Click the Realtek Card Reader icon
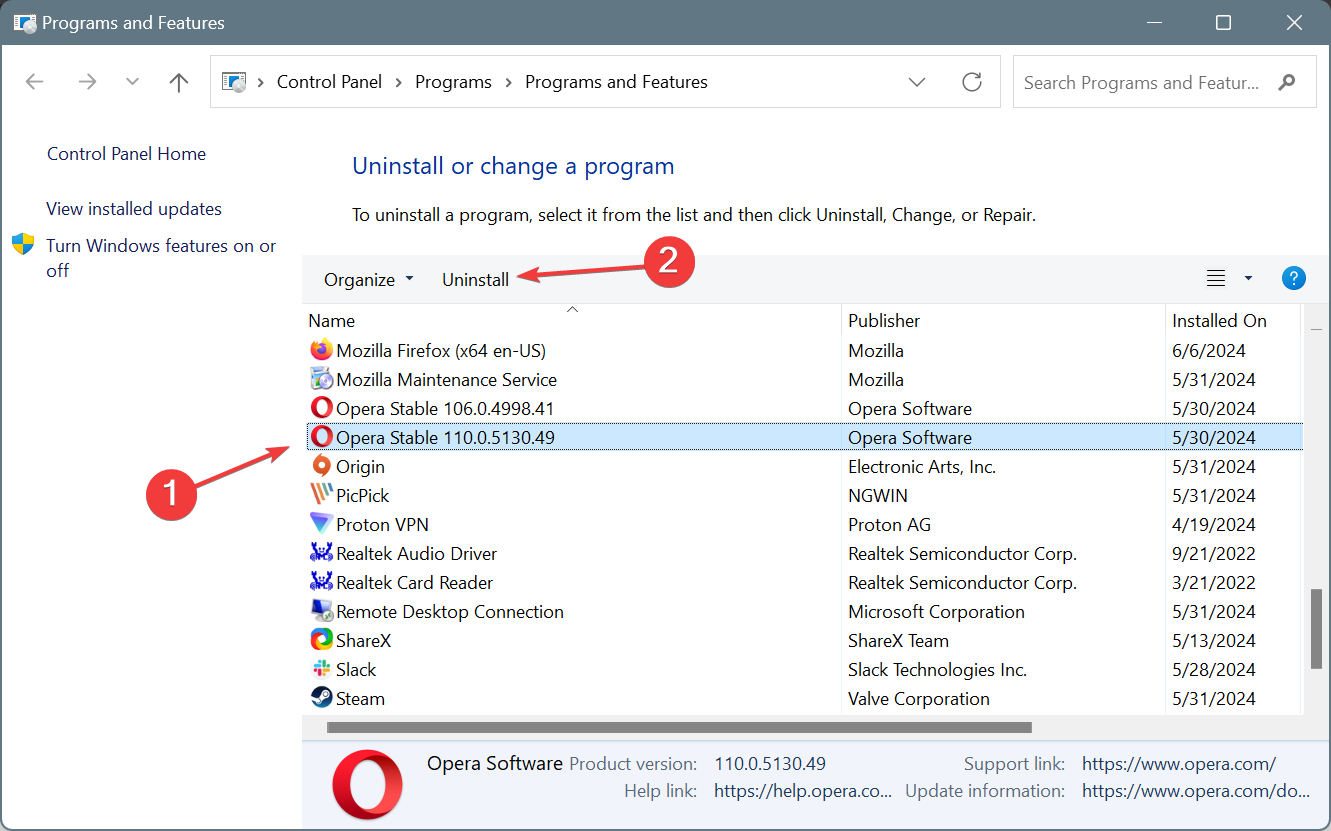 tap(321, 582)
